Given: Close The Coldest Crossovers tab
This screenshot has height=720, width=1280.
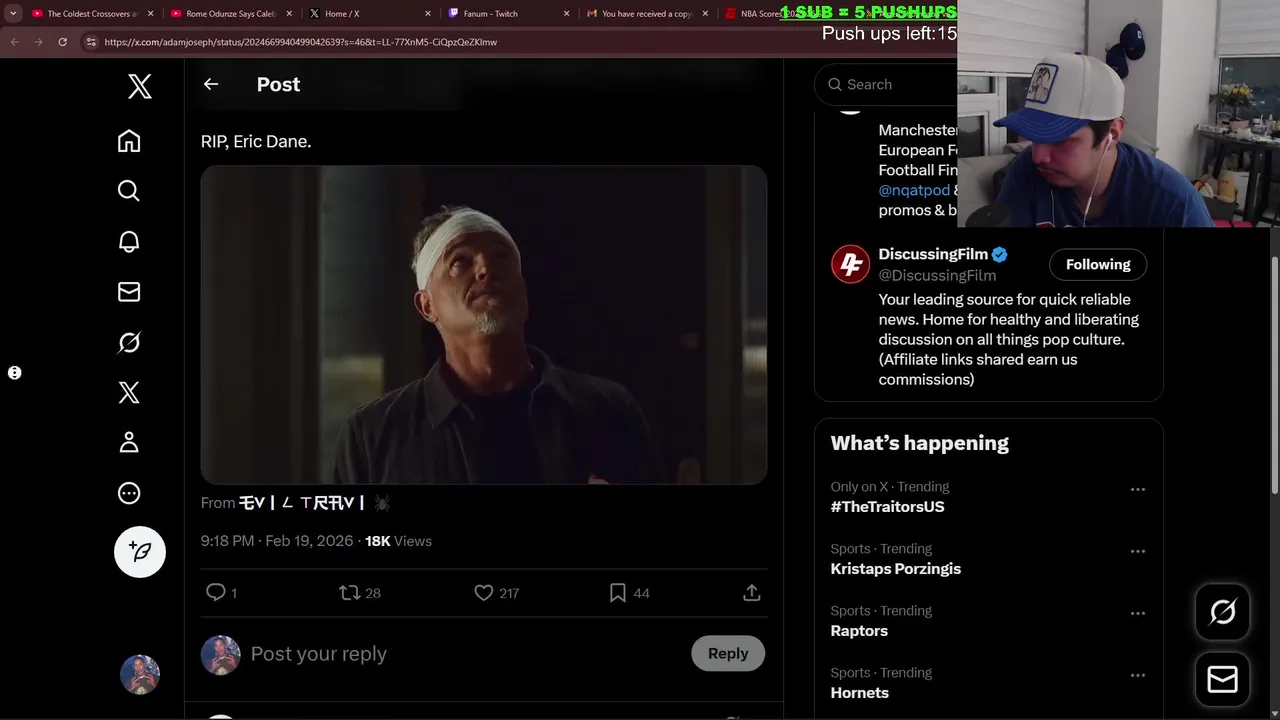Looking at the screenshot, I should pos(151,14).
